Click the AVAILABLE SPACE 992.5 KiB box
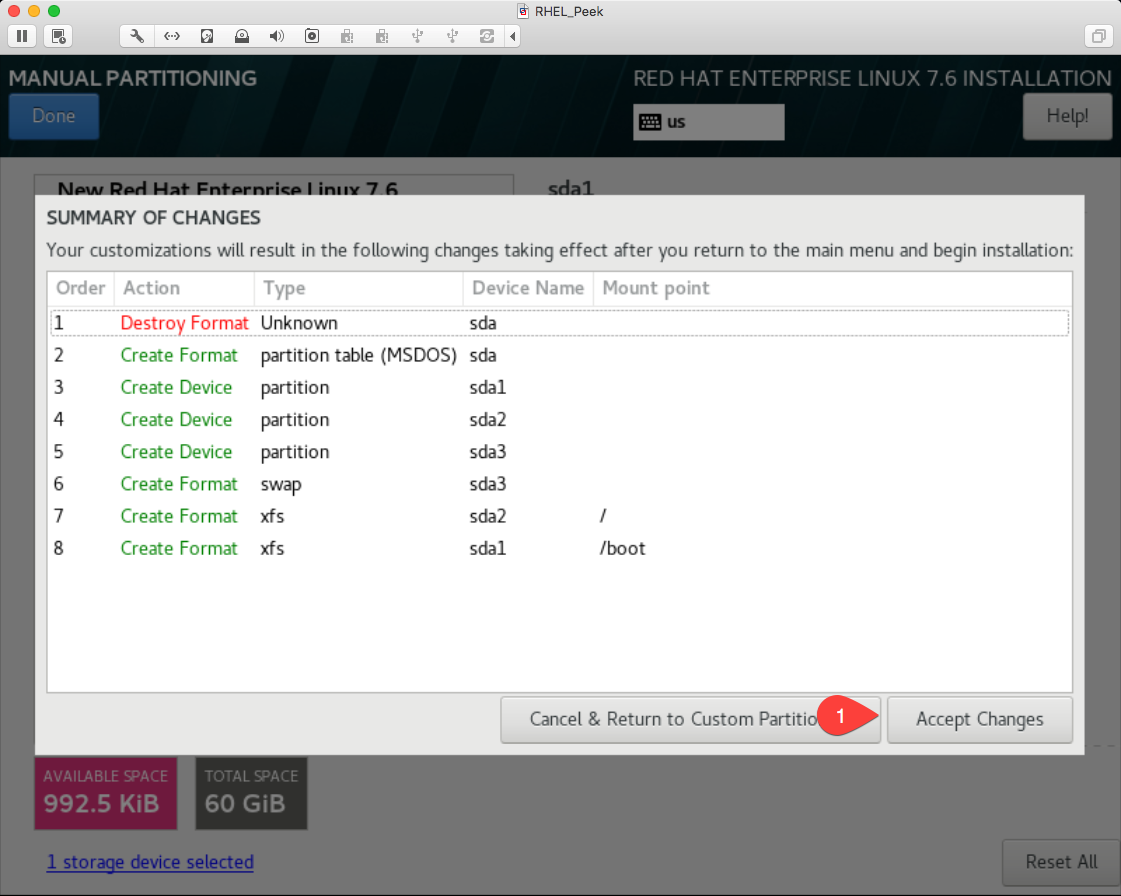Screen dimensions: 1121x896 click(106, 794)
